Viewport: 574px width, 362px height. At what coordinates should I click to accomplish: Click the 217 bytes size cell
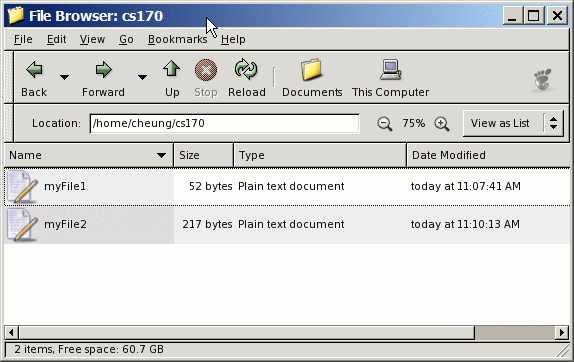tap(207, 224)
